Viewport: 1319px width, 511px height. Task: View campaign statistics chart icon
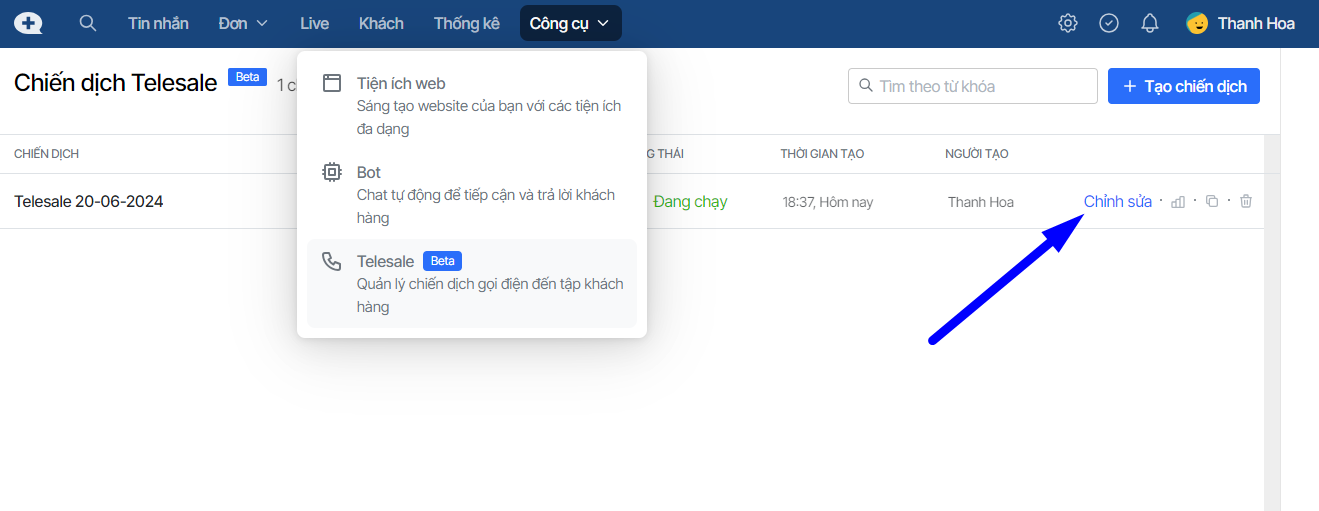(1178, 202)
